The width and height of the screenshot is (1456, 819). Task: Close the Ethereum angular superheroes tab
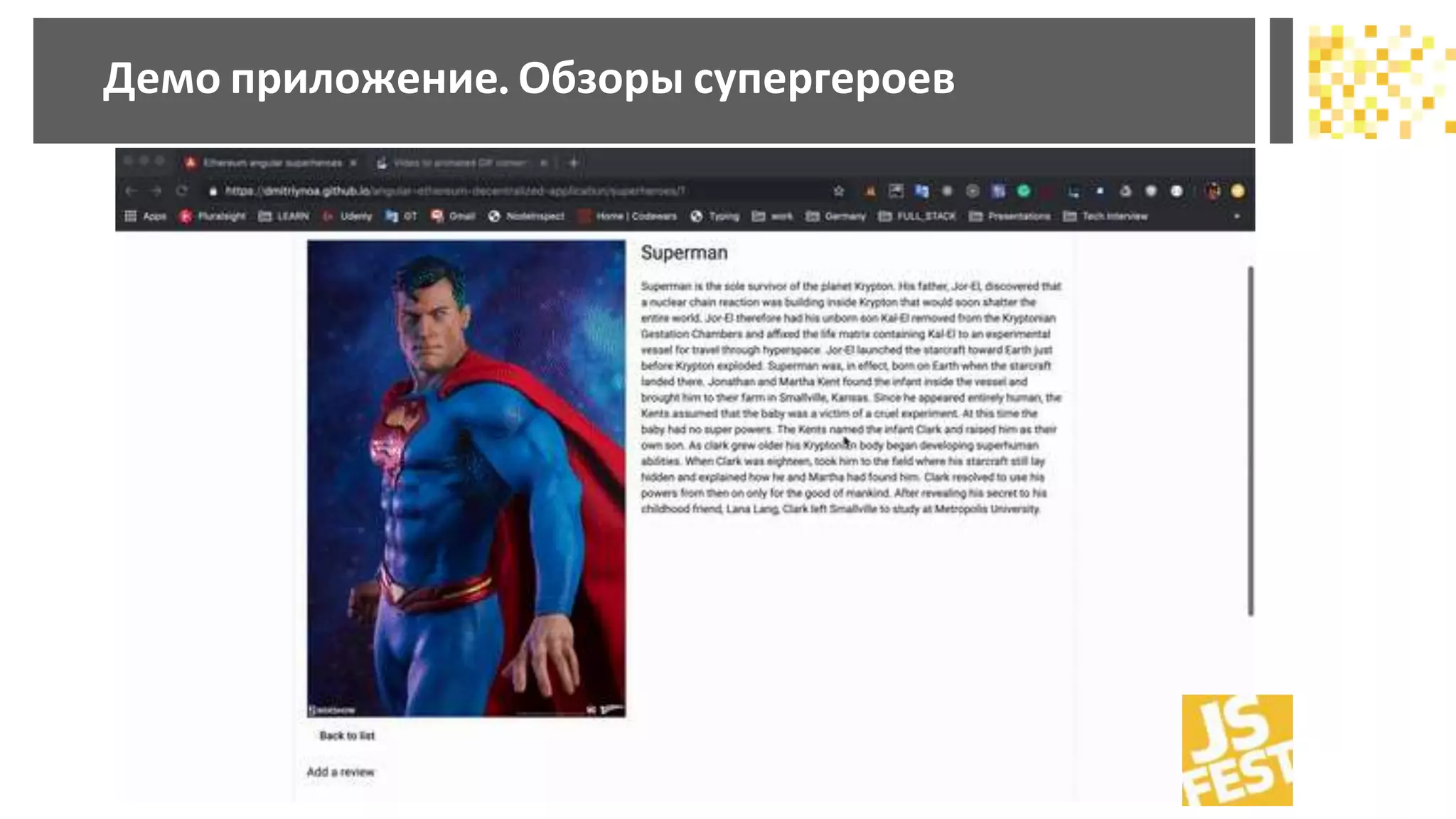[x=353, y=163]
